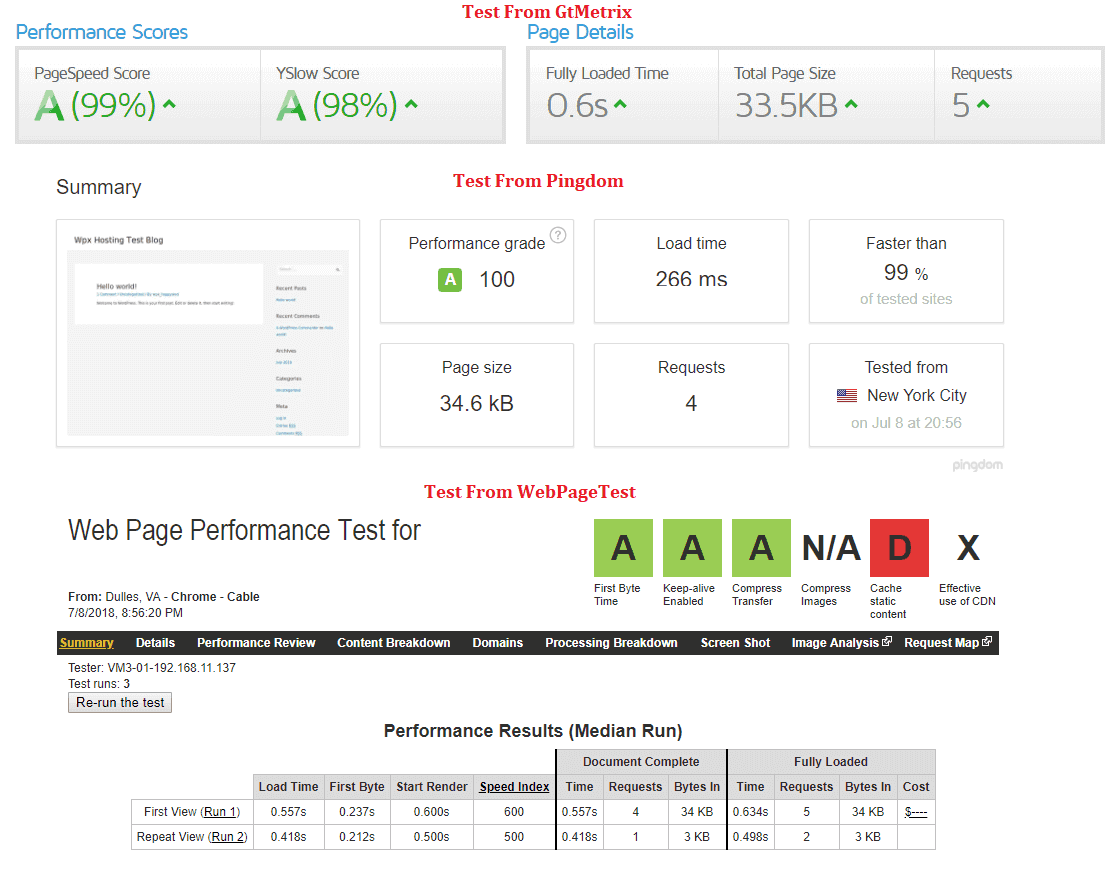Open the Processing Breakdown tab
This screenshot has width=1120, height=871.
(611, 643)
